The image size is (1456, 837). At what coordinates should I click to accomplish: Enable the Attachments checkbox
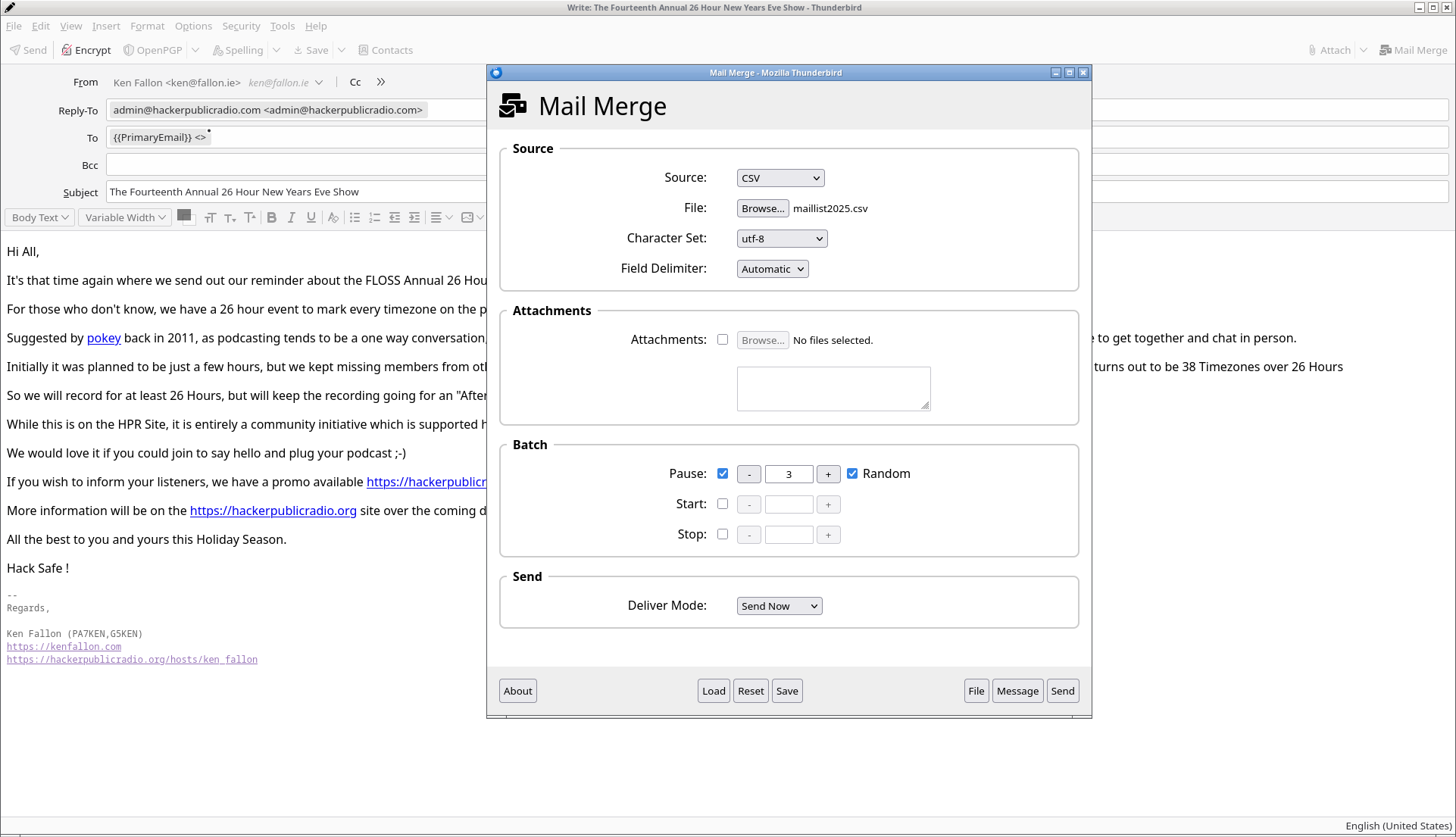[723, 339]
